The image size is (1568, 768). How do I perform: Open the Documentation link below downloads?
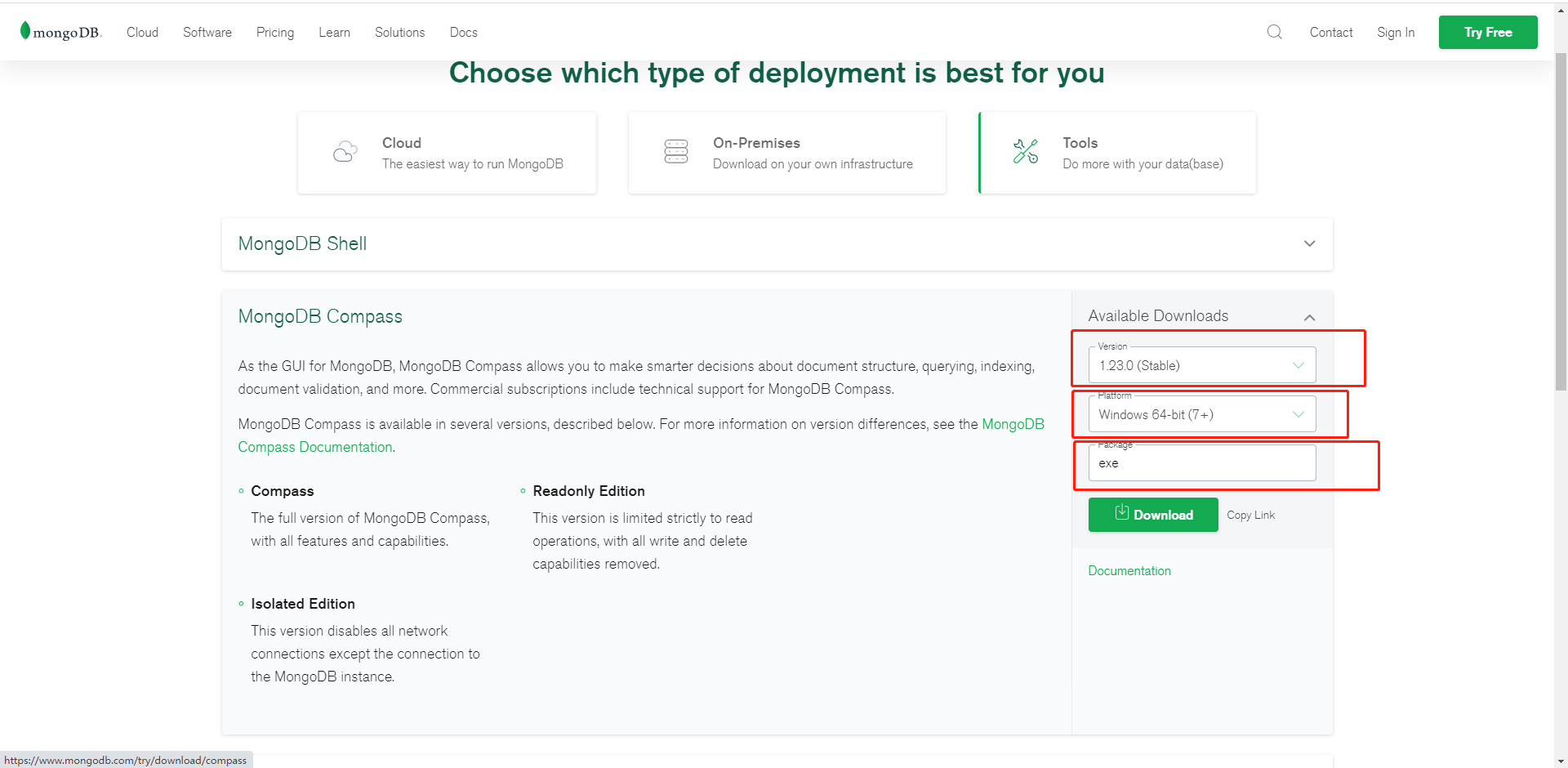click(x=1129, y=570)
